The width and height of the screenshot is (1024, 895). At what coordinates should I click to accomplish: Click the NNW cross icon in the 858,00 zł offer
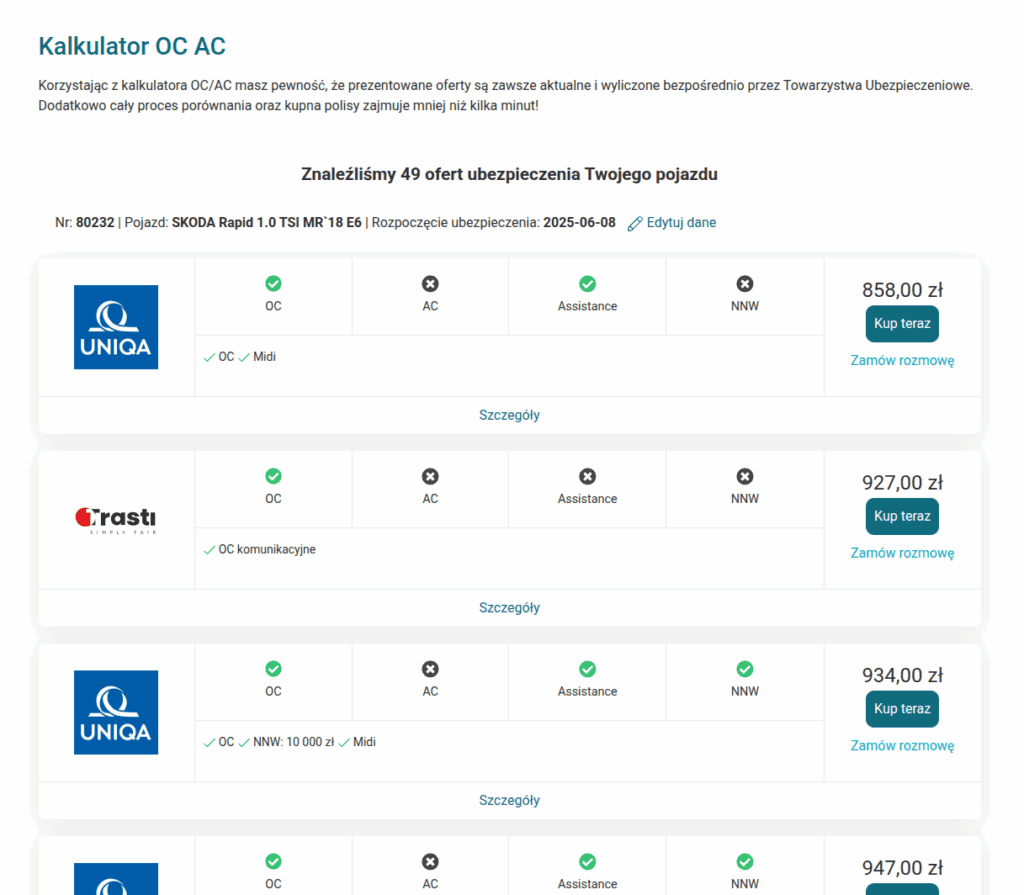744,284
